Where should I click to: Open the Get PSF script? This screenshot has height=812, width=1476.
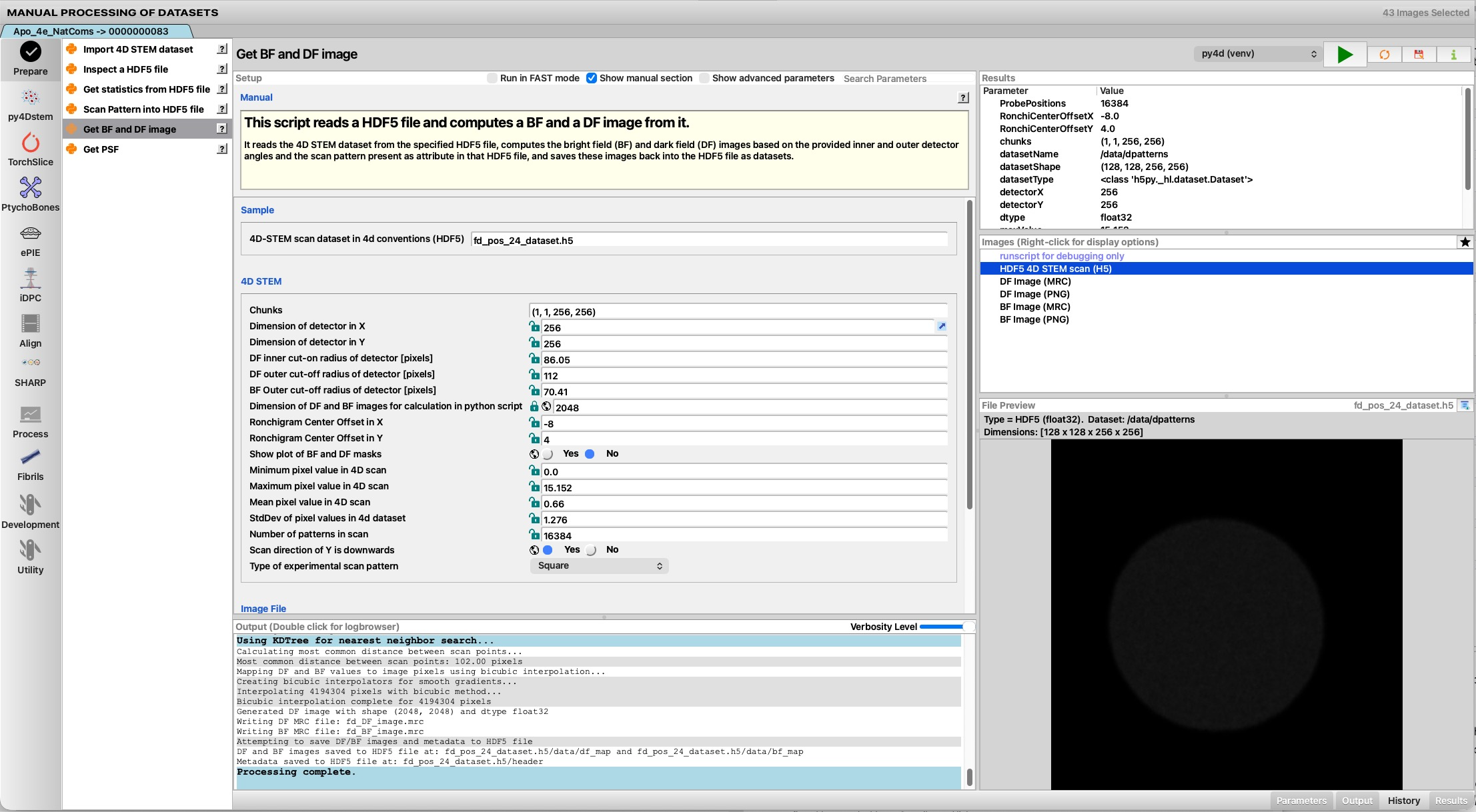click(x=147, y=149)
